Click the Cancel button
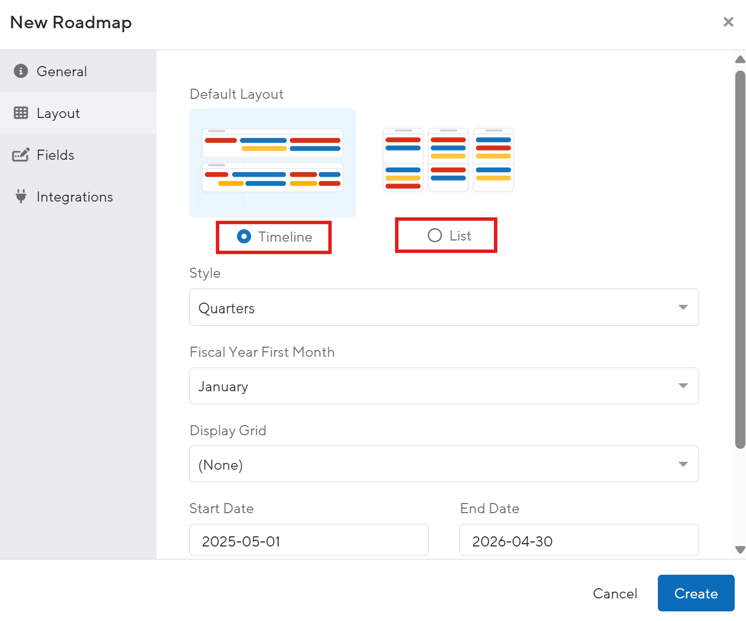Viewport: 746px width, 621px height. [x=614, y=593]
